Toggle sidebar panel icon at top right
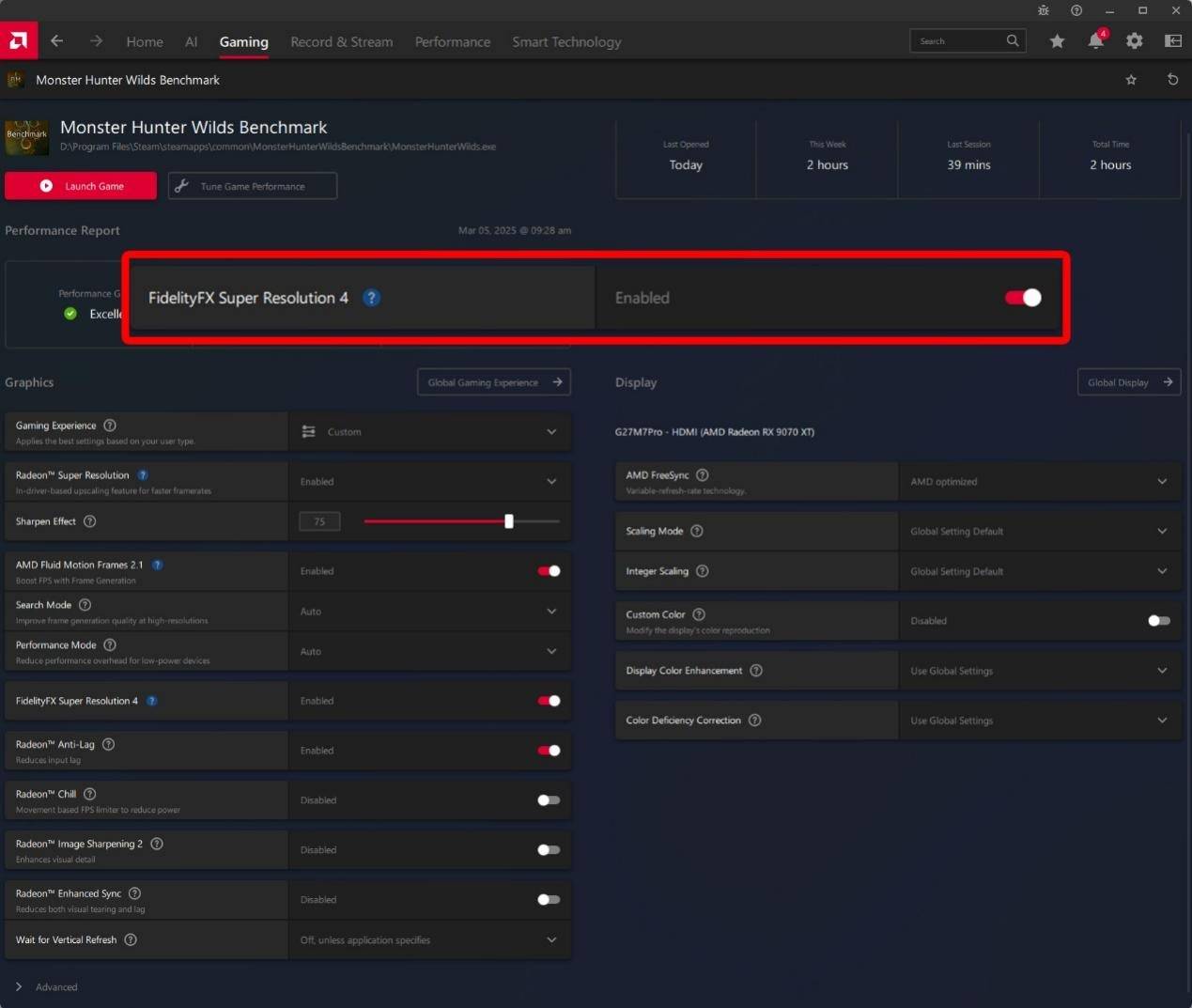The height and width of the screenshot is (1008, 1192). point(1173,41)
